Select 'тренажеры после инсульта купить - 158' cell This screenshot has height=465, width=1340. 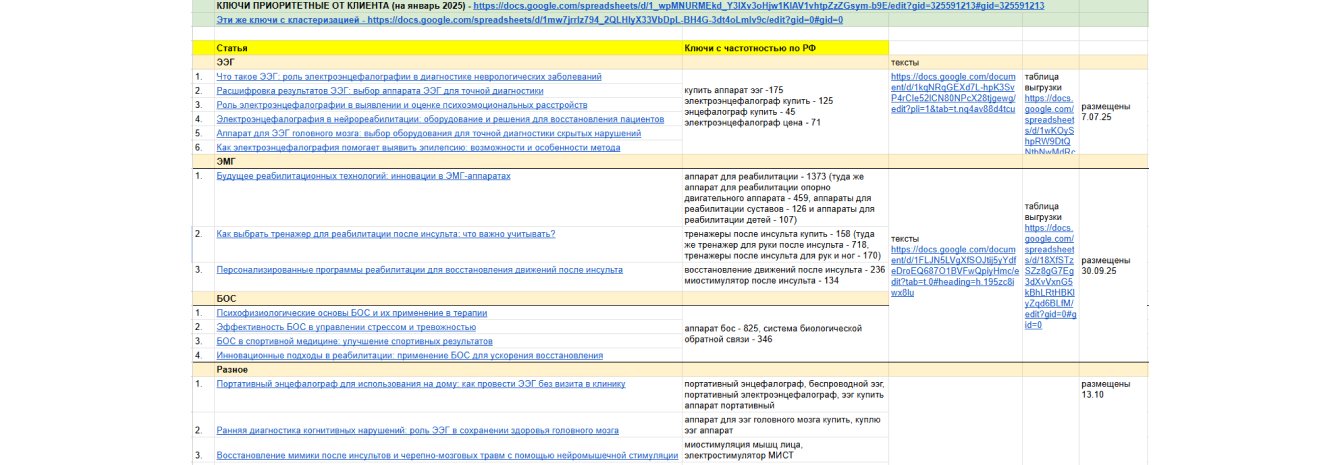(x=786, y=245)
